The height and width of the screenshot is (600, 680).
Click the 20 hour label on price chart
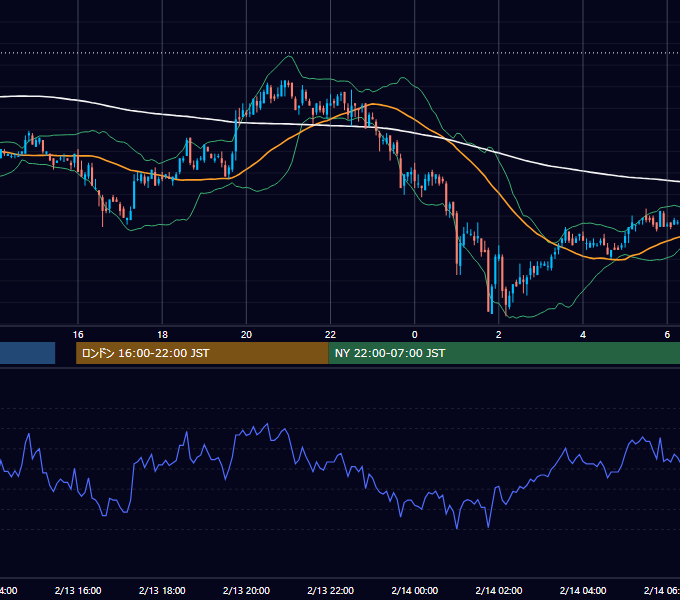coord(246,335)
